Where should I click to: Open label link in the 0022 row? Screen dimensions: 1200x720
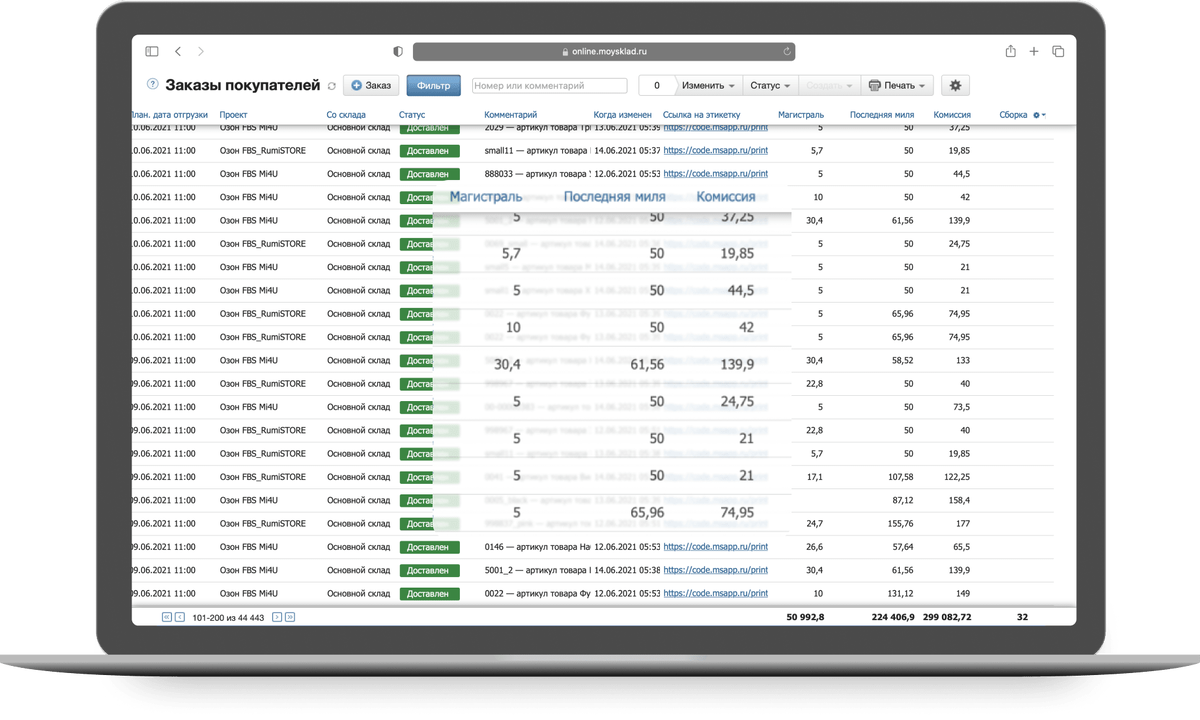(x=715, y=594)
